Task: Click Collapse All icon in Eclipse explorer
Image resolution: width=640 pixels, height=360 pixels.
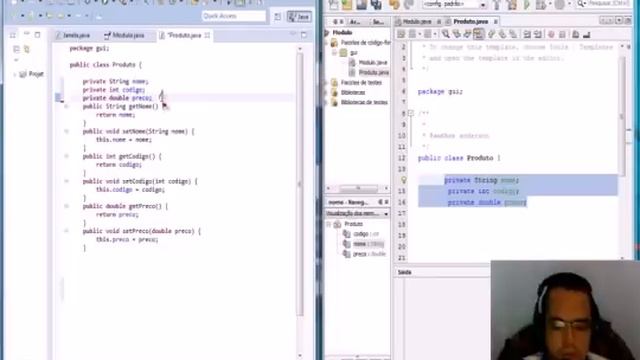Action: (x=16, y=49)
